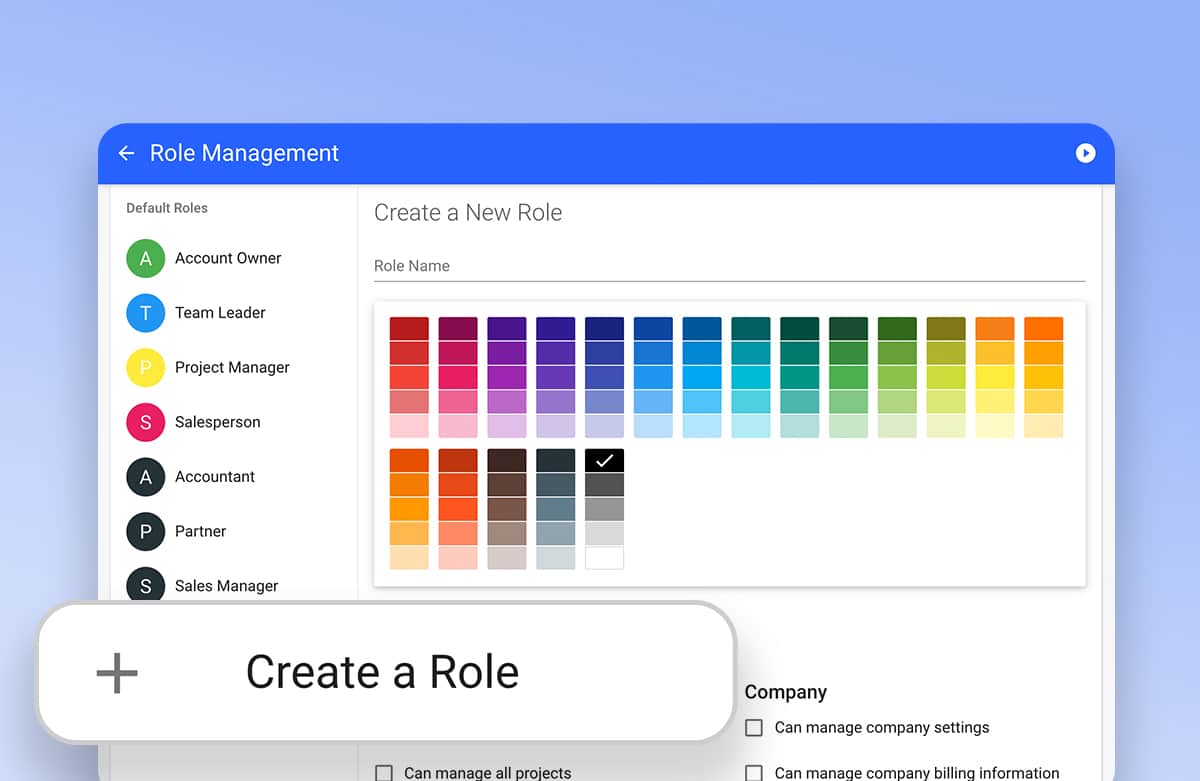Click the back arrow beside Role Management
Screen dimensions: 1200x781
click(126, 153)
